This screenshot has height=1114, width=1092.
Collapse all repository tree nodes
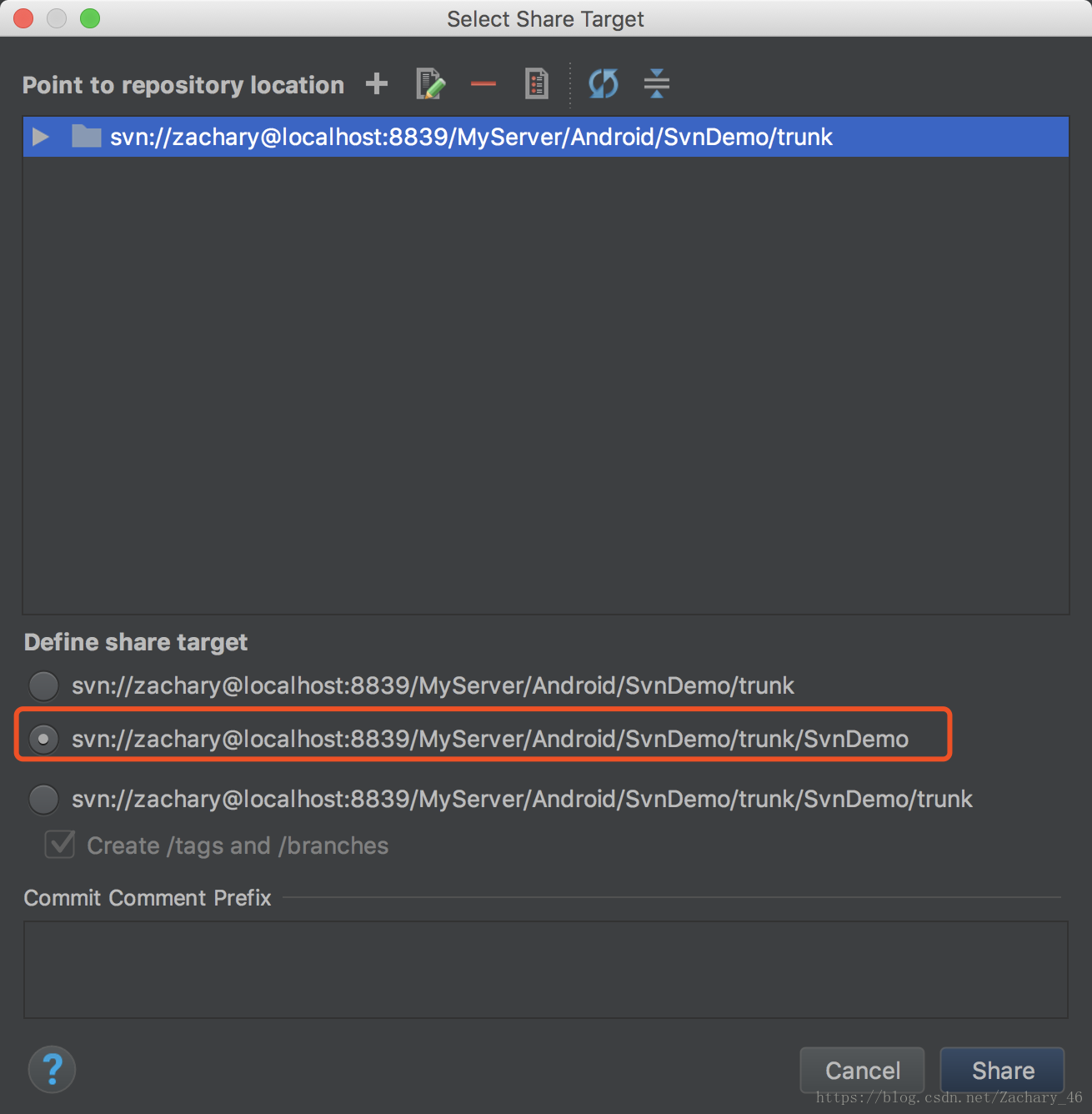click(657, 83)
